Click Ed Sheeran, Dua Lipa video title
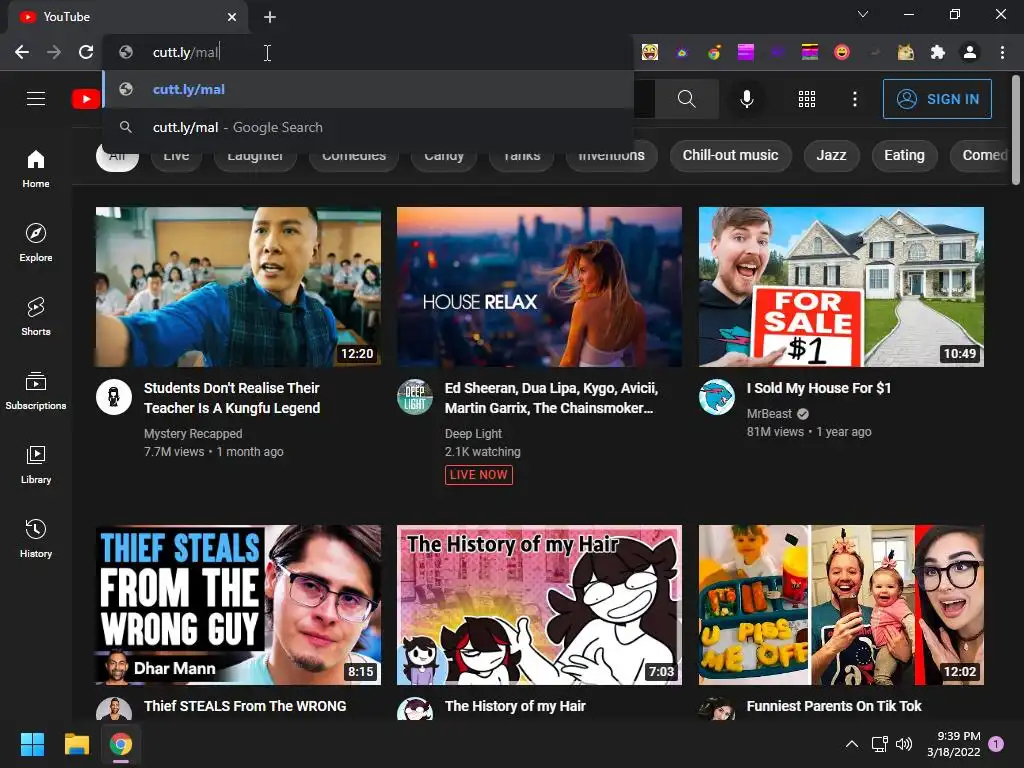This screenshot has height=768, width=1024. tap(551, 398)
